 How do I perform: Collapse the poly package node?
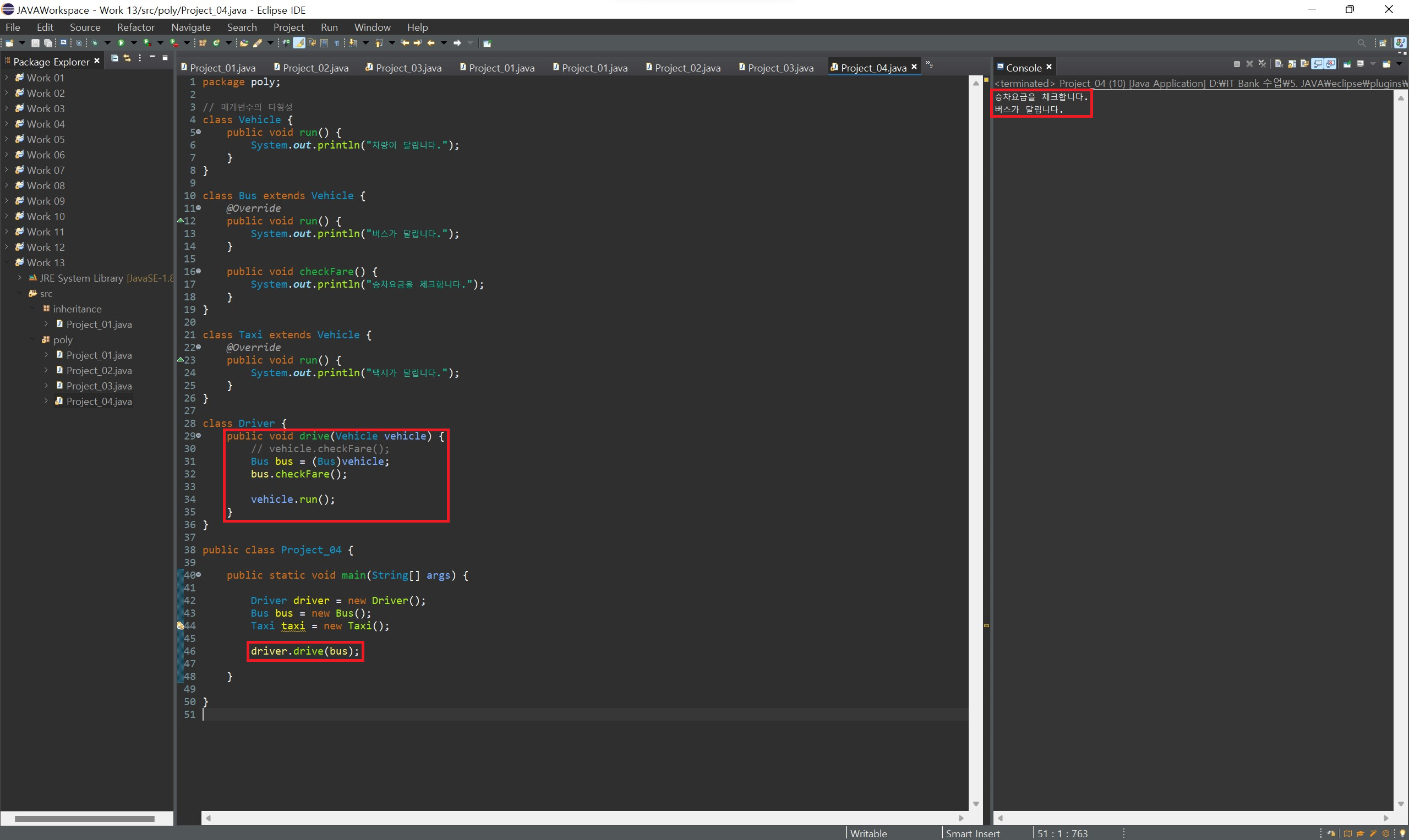pos(33,339)
